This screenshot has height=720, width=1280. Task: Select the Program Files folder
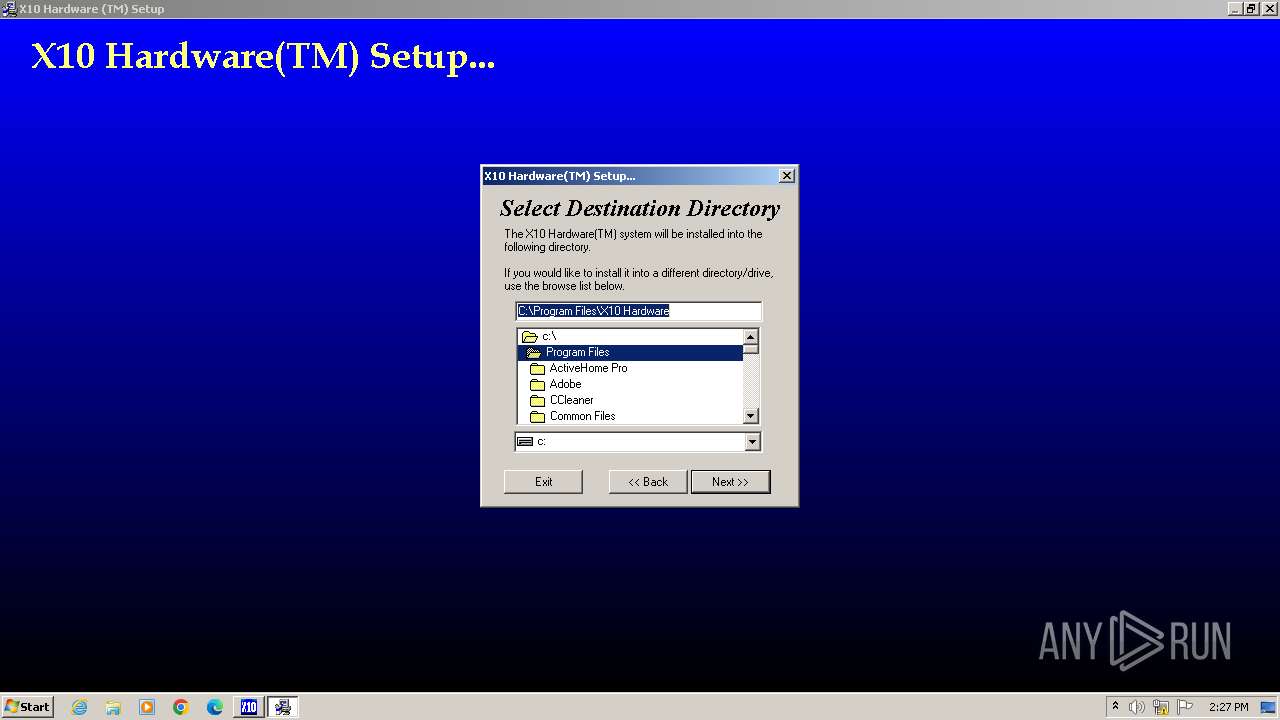click(630, 352)
